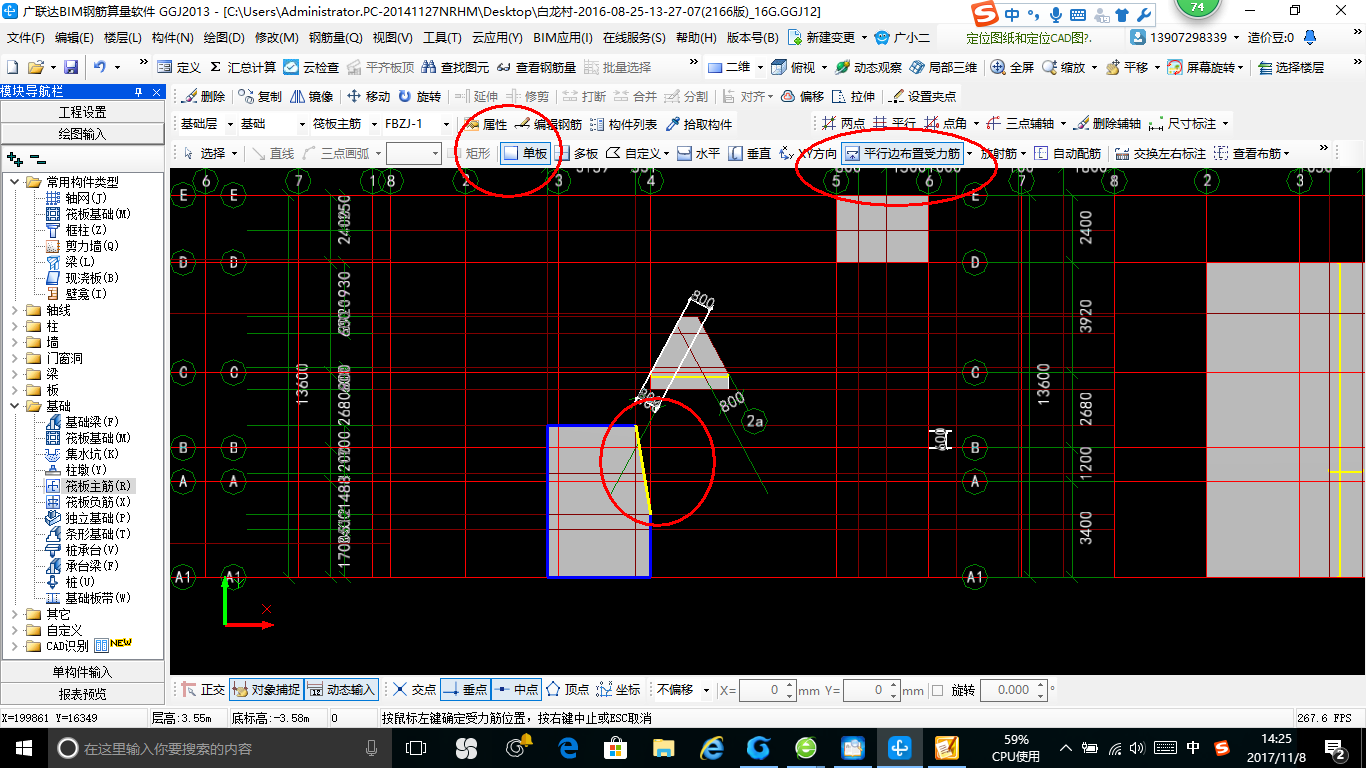Image resolution: width=1366 pixels, height=768 pixels.
Task: Click 拾取构件 pick component eyedropper
Action: coord(699,124)
